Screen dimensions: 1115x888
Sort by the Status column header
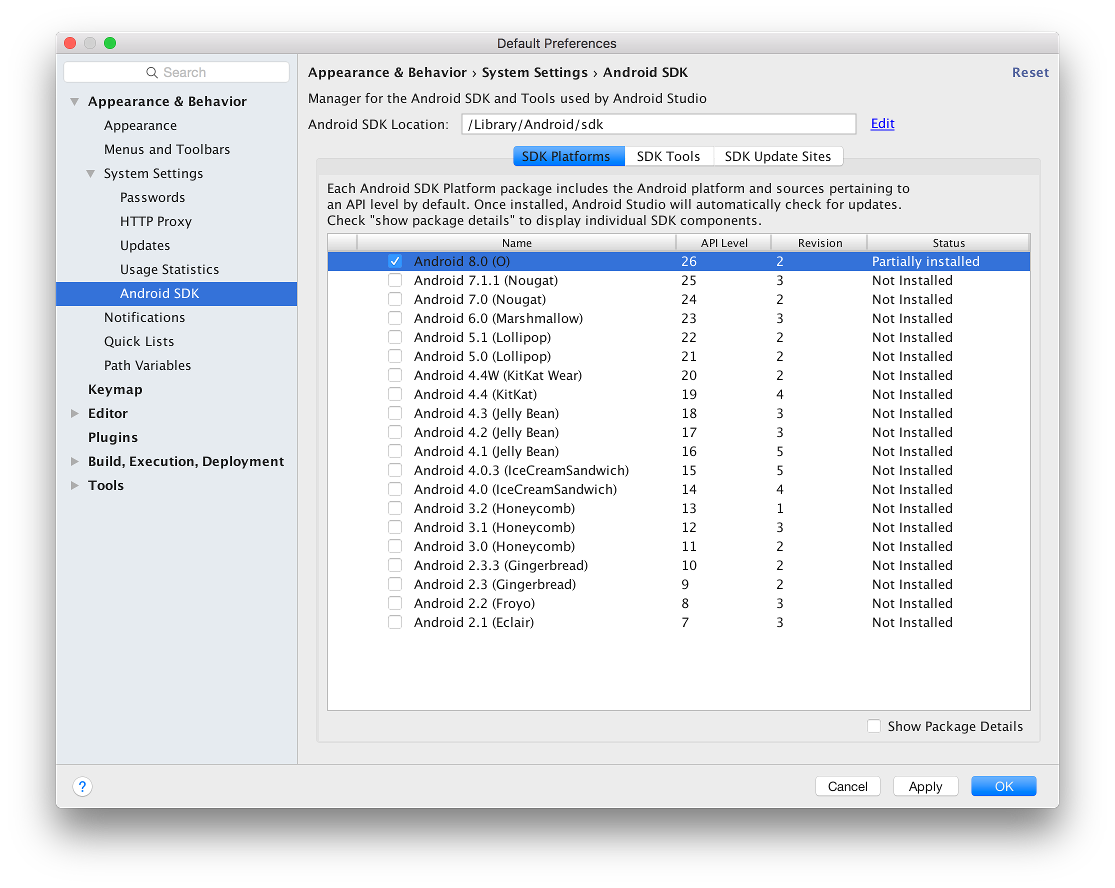(x=949, y=242)
